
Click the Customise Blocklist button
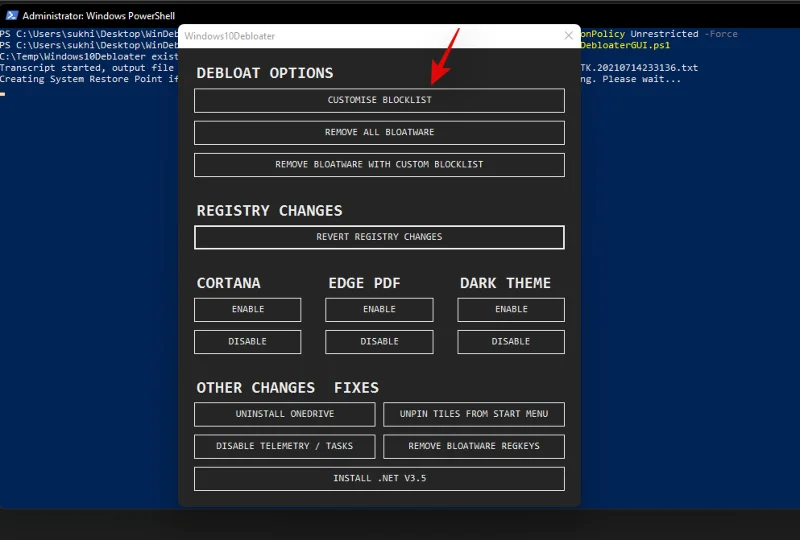tap(379, 100)
